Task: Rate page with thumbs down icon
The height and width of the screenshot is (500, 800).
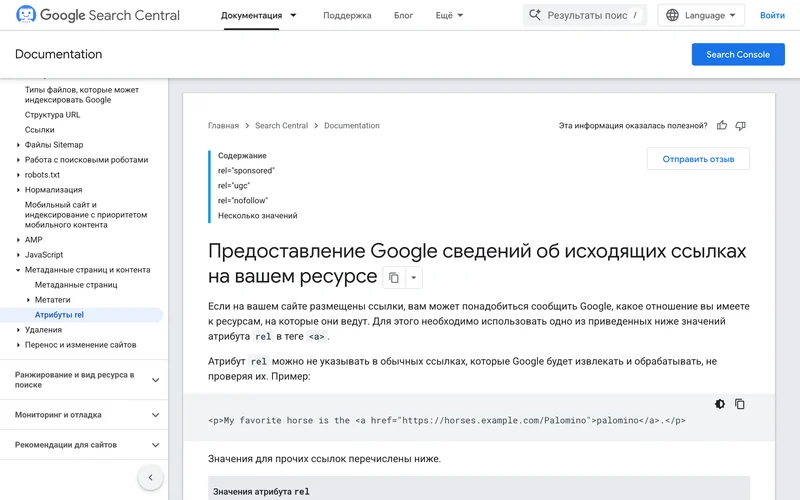Action: 740,126
